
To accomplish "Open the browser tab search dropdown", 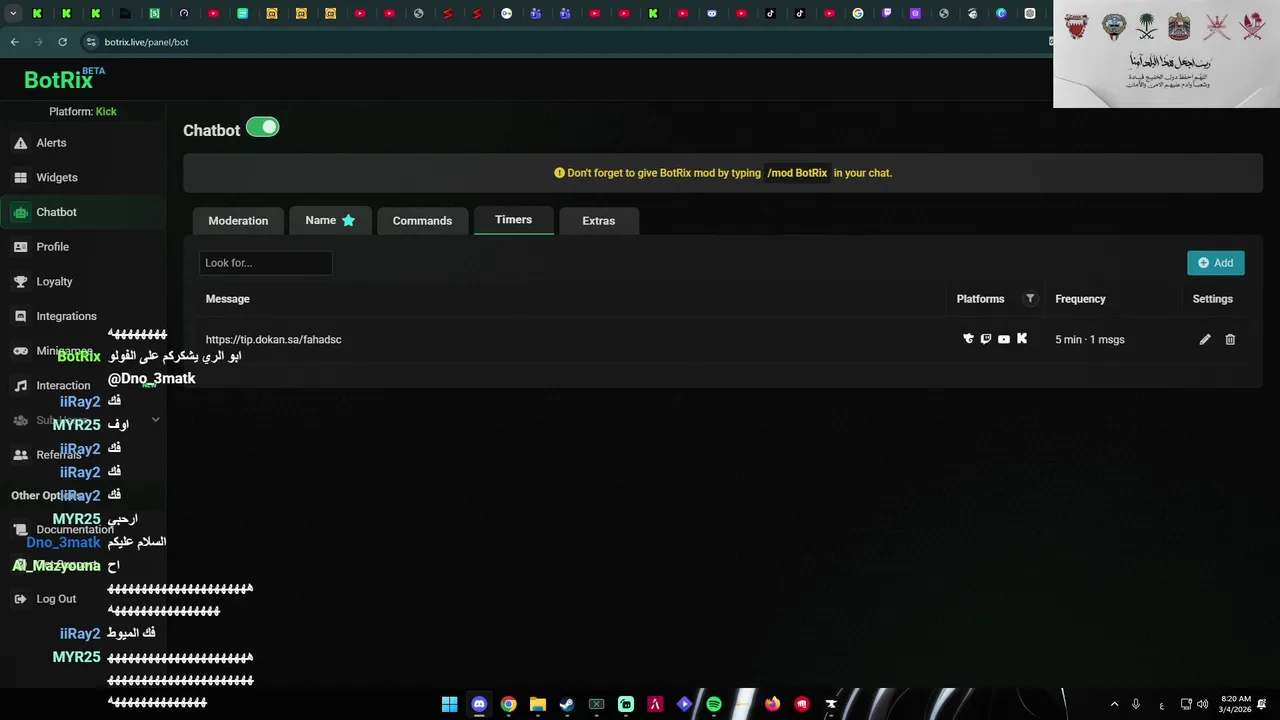I will [13, 14].
